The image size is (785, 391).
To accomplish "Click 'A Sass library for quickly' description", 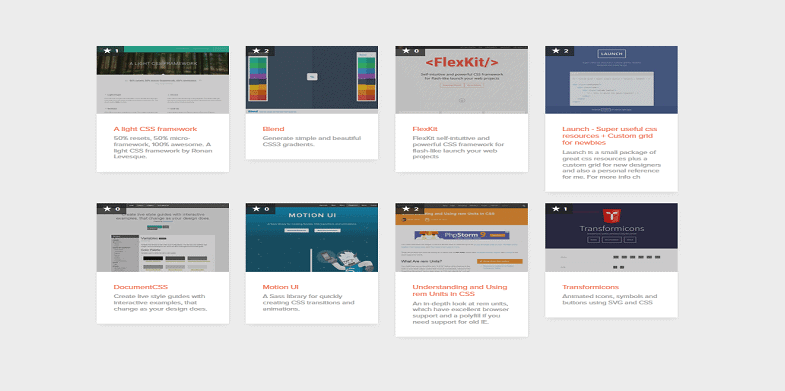I will click(308, 302).
